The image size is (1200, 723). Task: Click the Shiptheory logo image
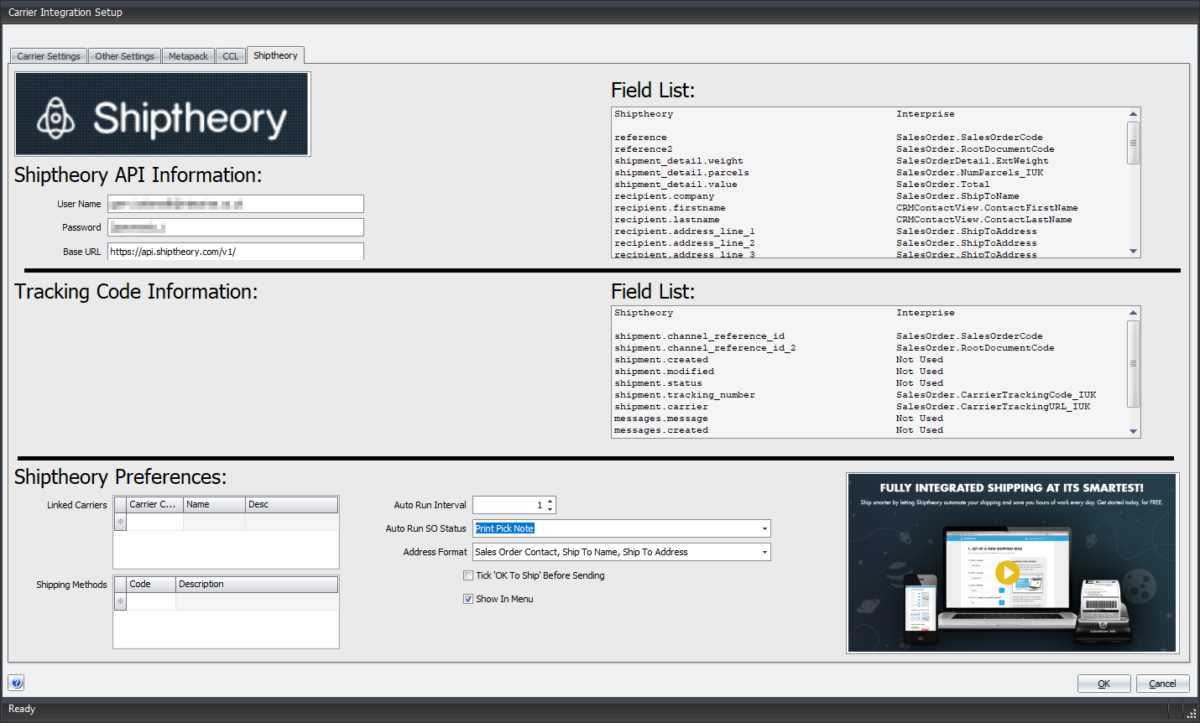pos(162,113)
